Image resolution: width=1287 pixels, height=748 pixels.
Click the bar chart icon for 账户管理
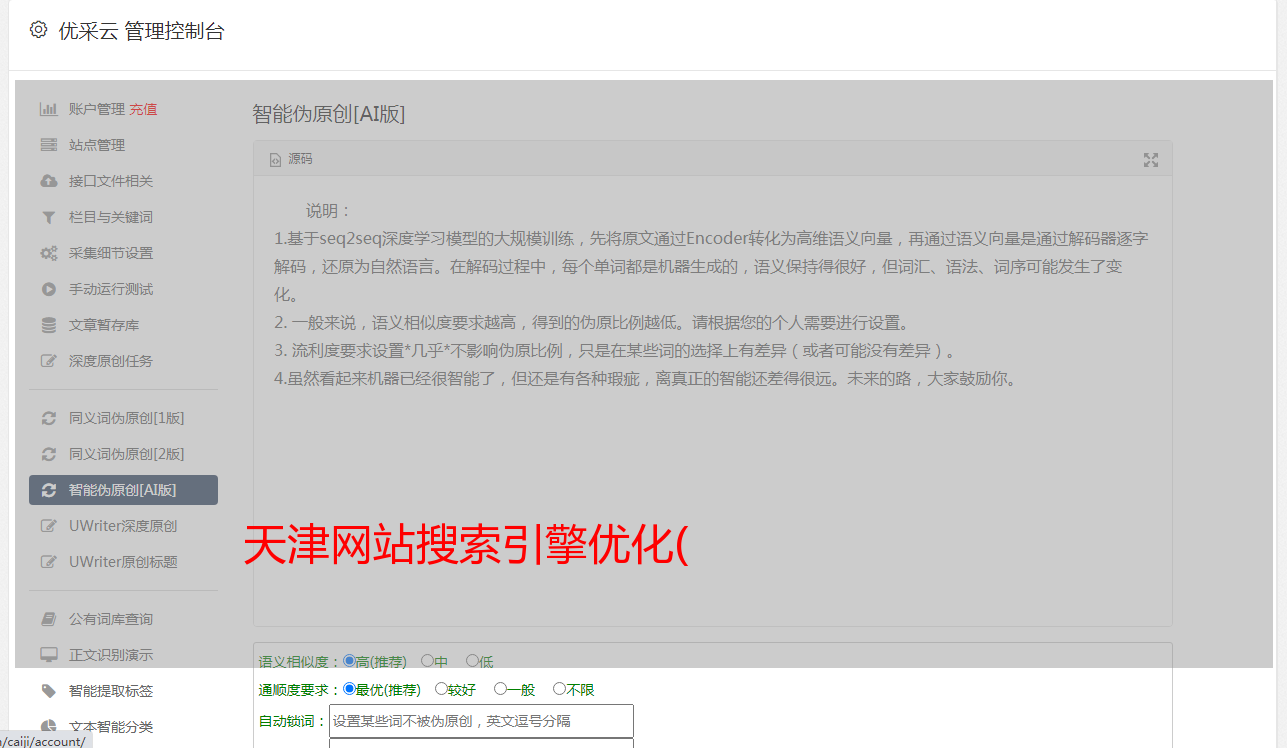pos(48,109)
